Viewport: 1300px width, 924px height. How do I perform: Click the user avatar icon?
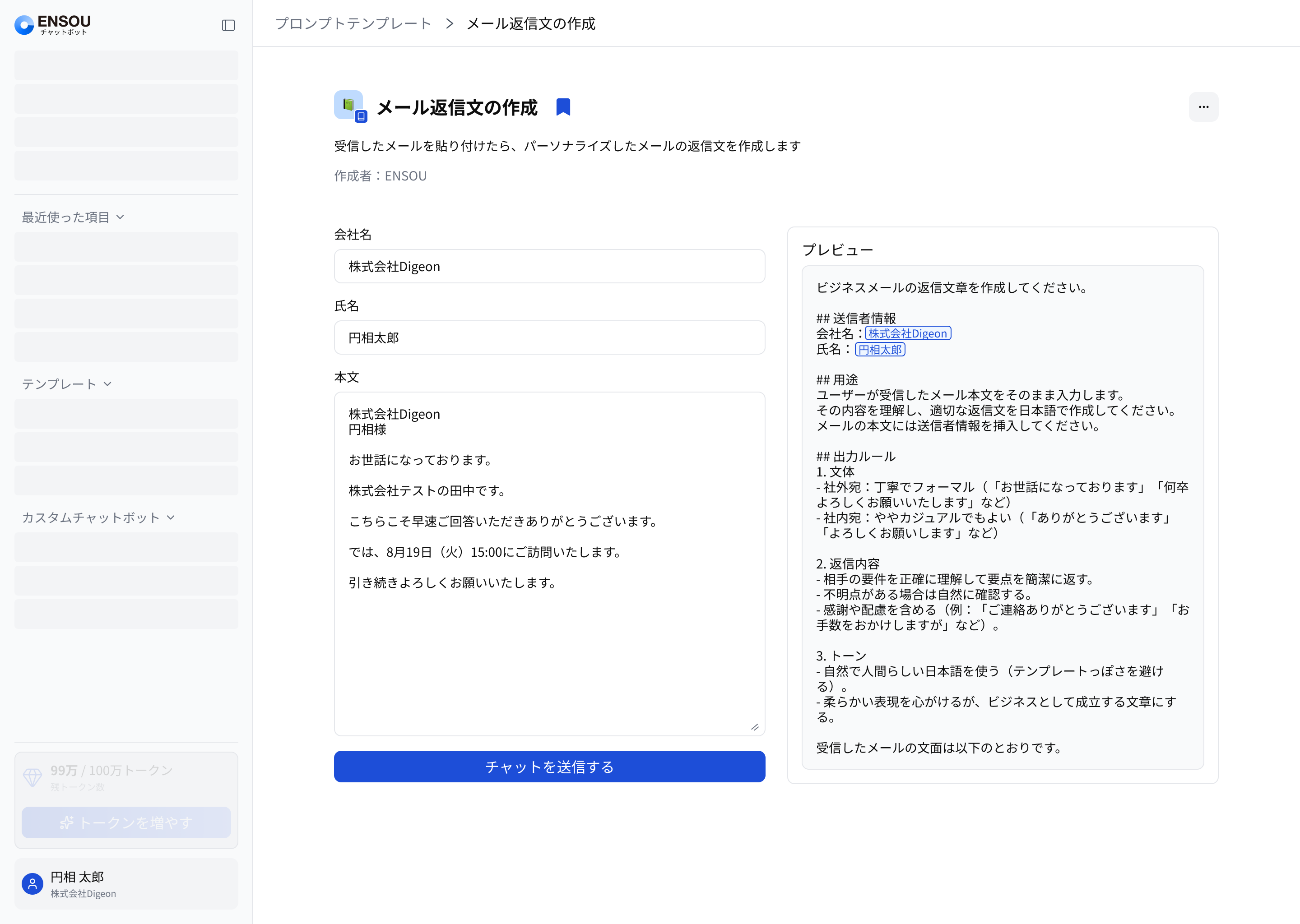32,883
